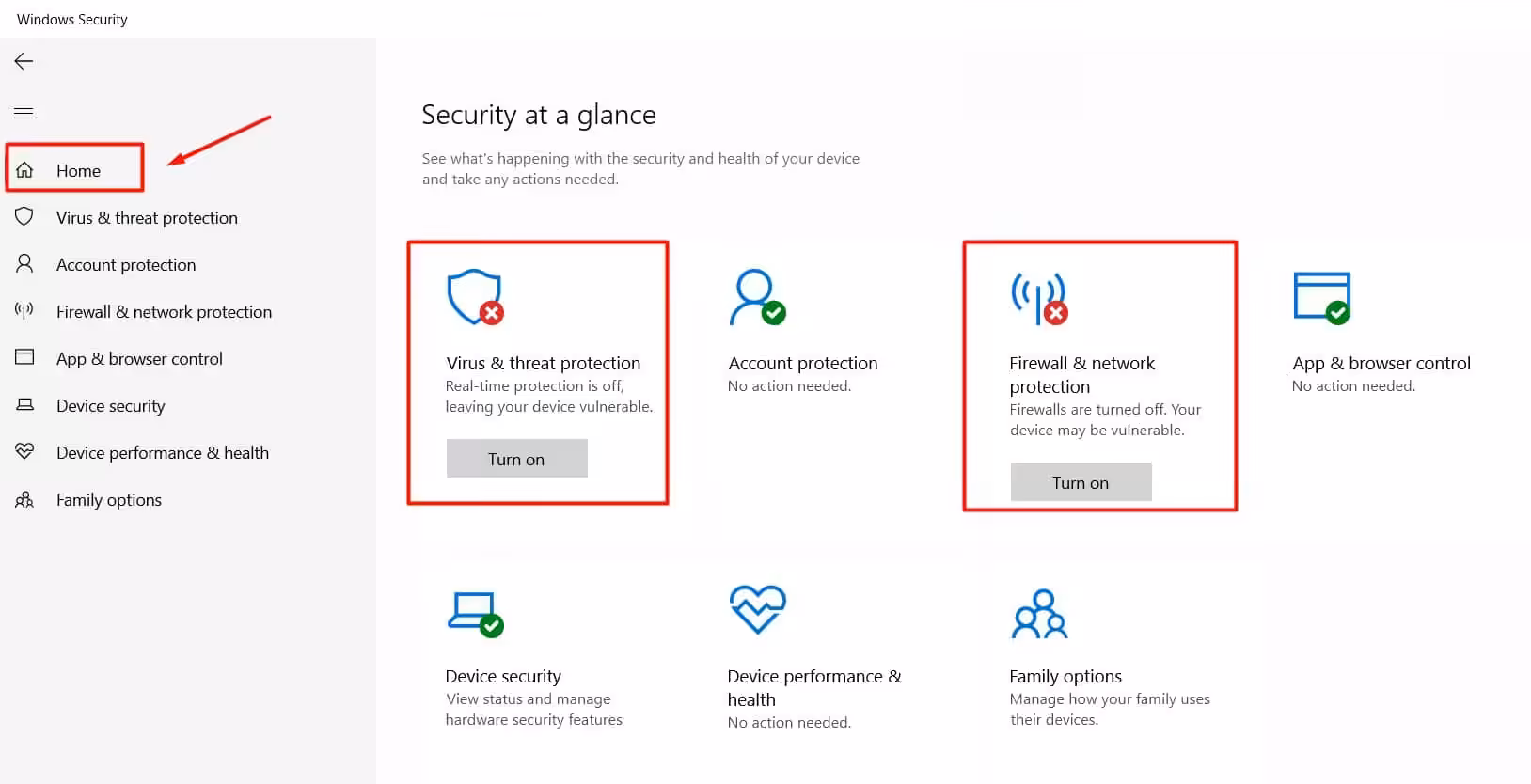Click the Device security laptop icon tile
The image size is (1531, 784).
(x=475, y=613)
